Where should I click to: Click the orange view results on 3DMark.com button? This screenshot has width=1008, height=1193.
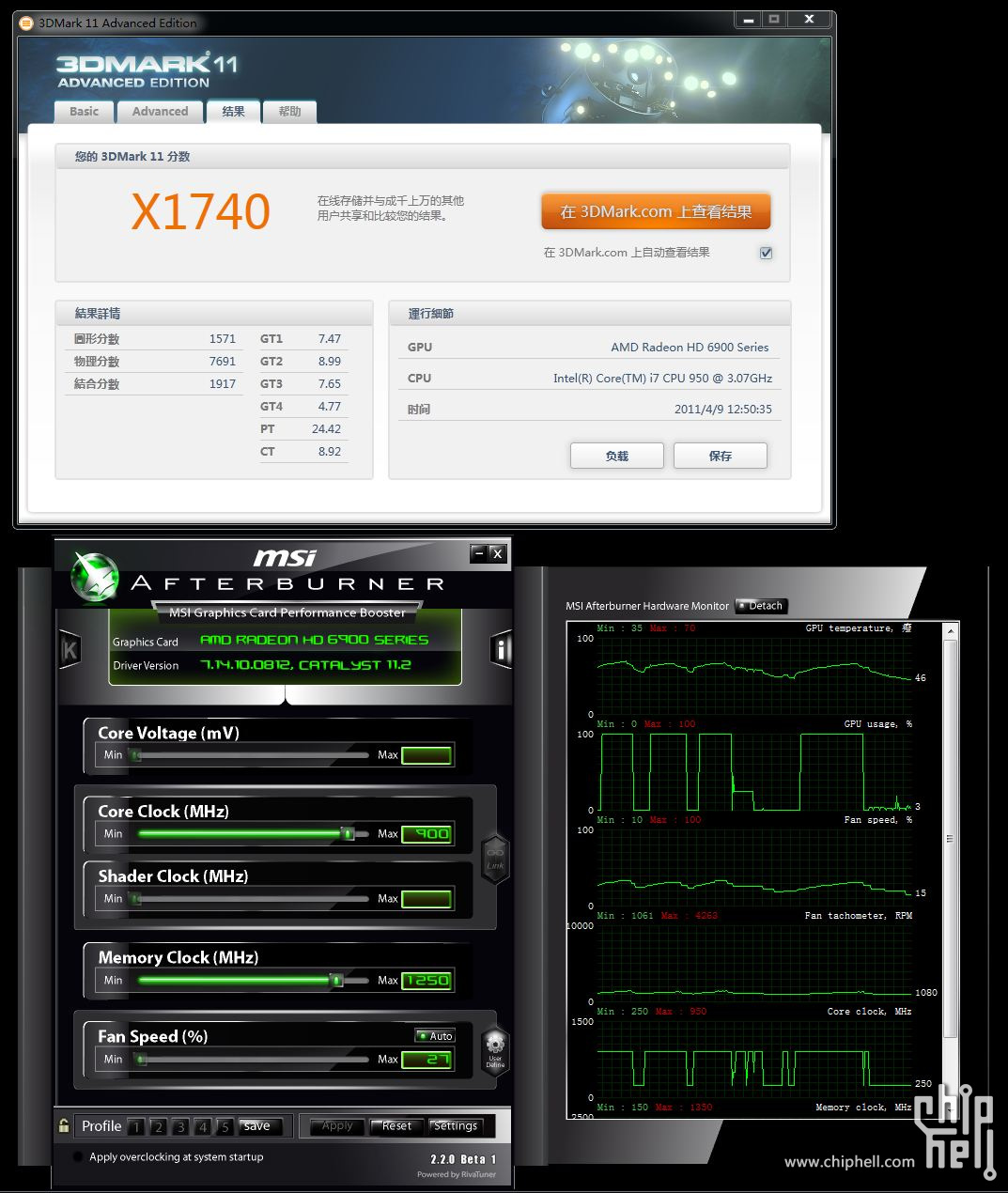point(656,211)
